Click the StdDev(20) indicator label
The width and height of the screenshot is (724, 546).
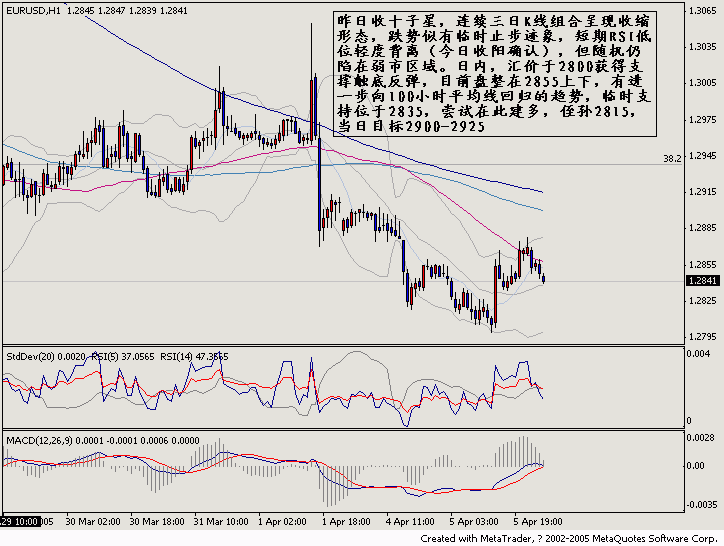(x=46, y=357)
